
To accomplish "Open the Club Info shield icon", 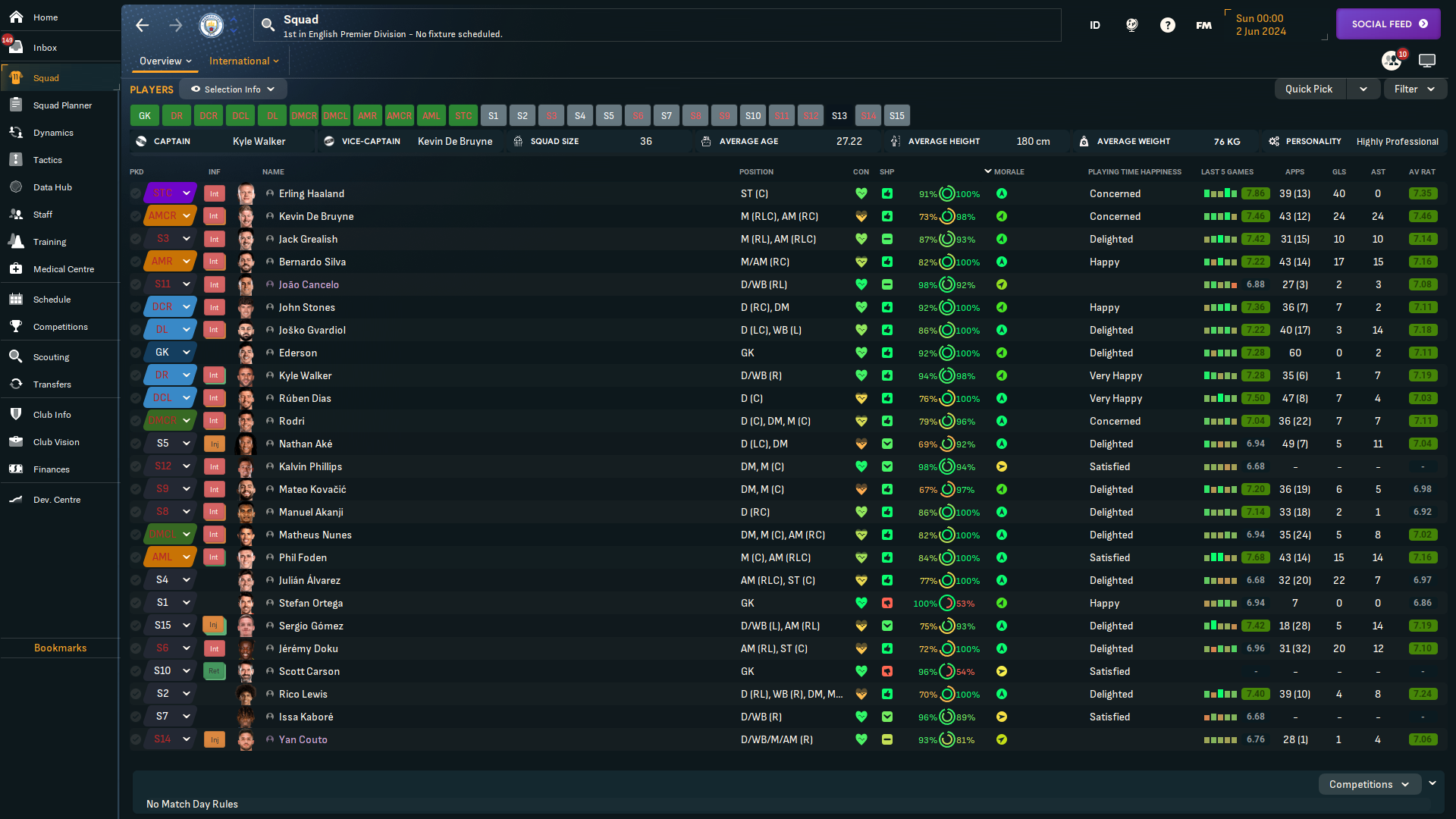I will [x=16, y=415].
